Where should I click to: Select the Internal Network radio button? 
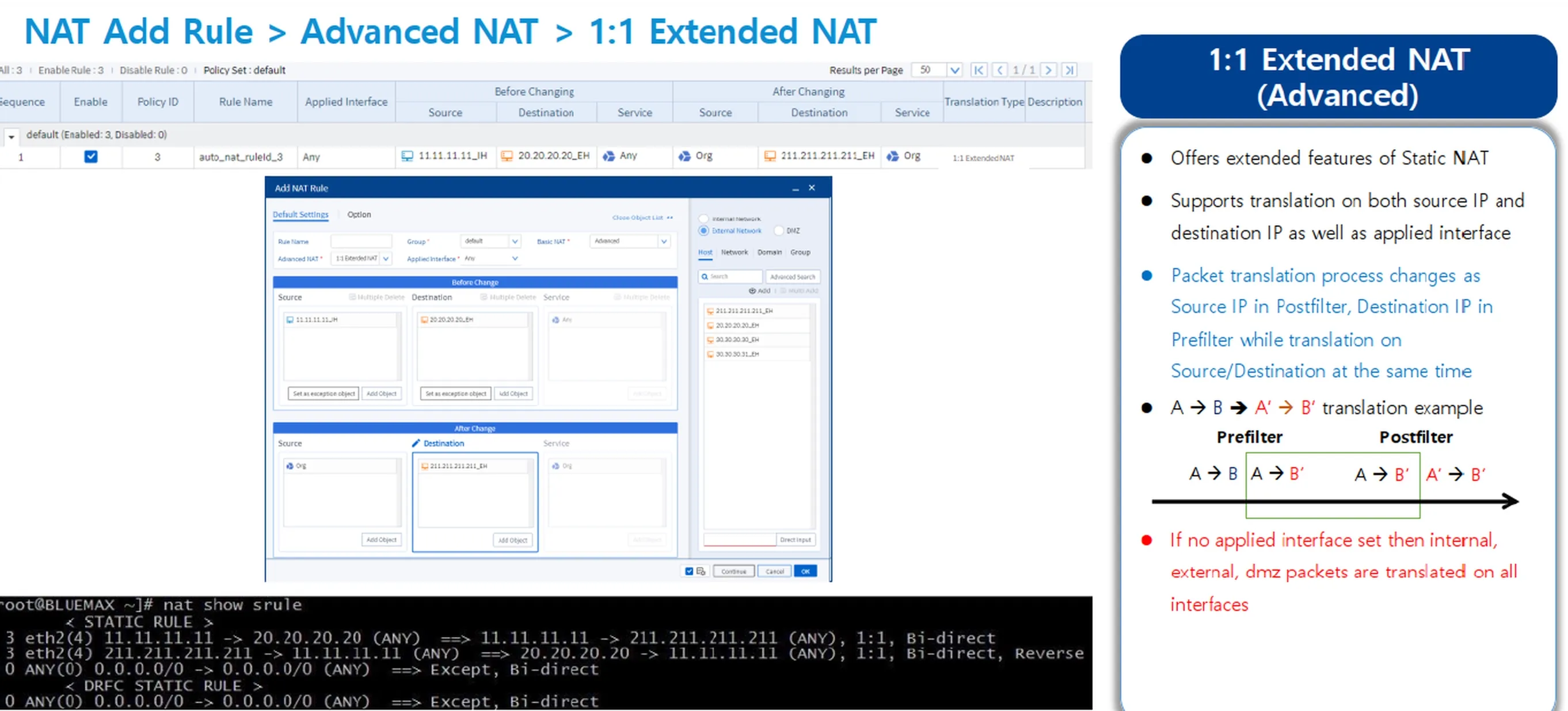pyautogui.click(x=703, y=219)
